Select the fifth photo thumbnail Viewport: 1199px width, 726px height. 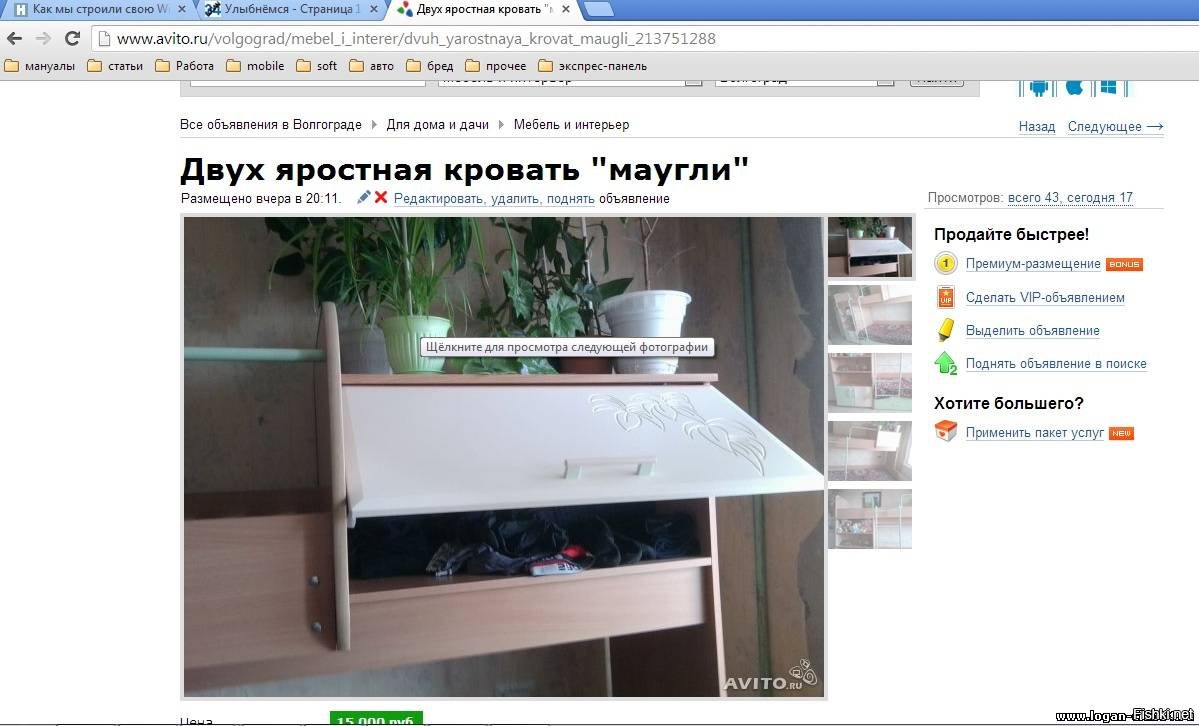(x=870, y=519)
